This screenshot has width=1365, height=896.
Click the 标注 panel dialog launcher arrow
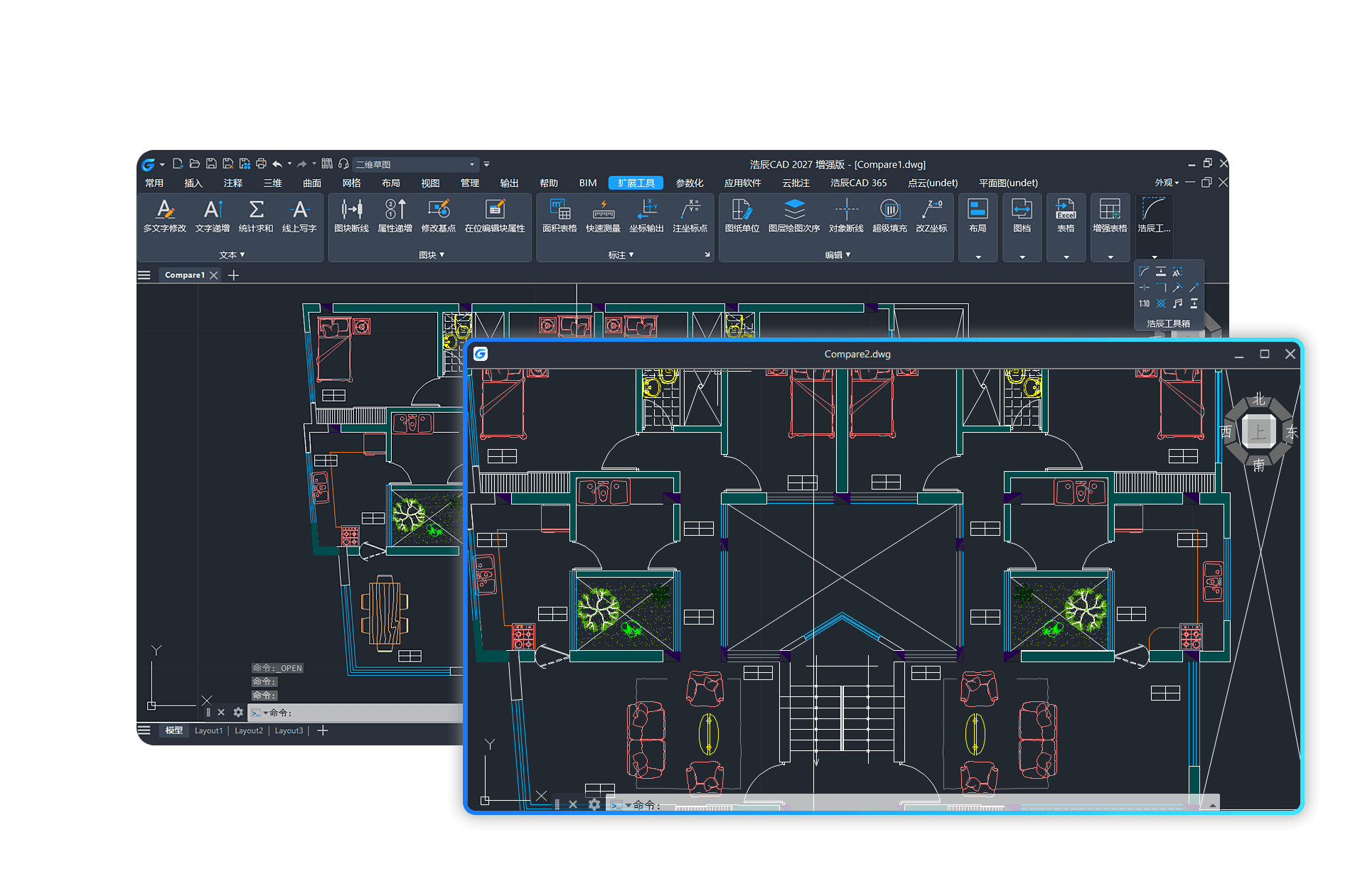click(707, 254)
